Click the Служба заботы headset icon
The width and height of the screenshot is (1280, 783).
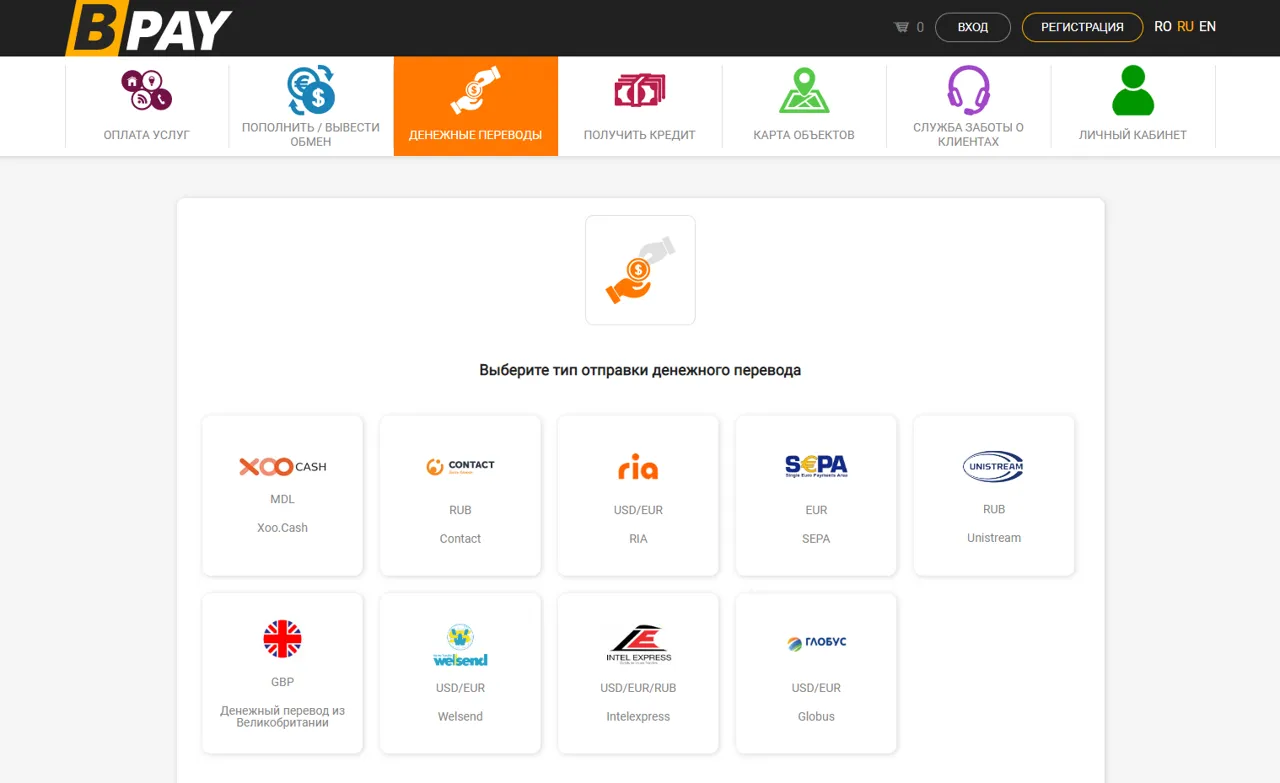coord(968,90)
